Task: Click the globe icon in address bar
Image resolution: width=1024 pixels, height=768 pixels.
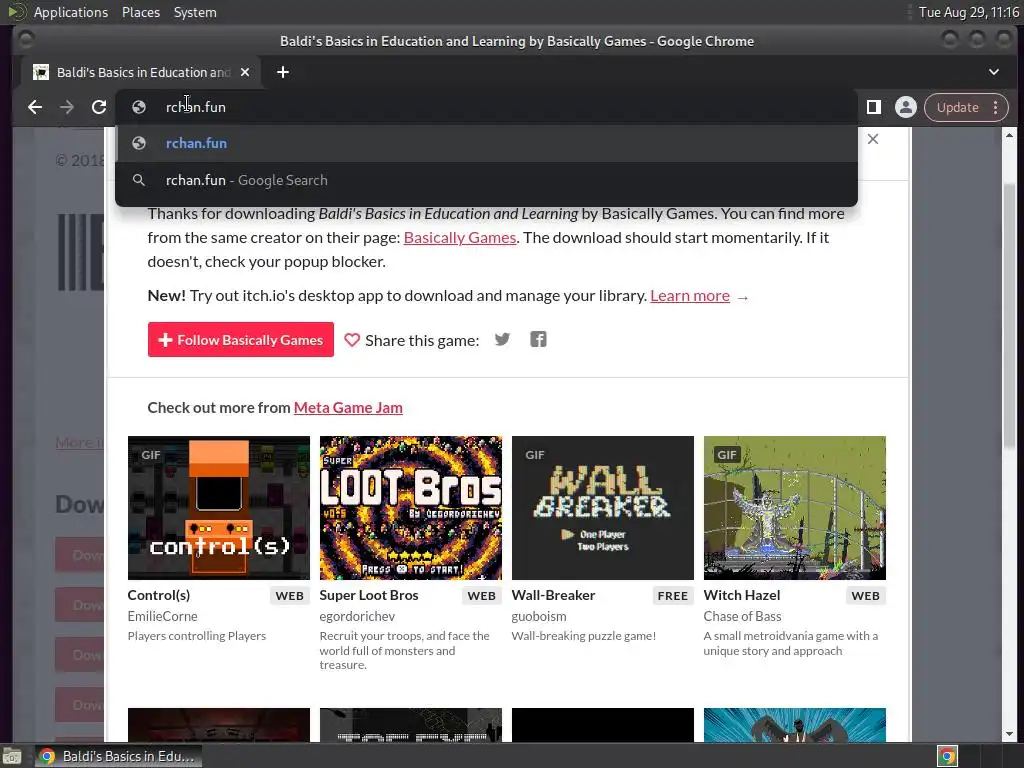Action: [x=138, y=107]
